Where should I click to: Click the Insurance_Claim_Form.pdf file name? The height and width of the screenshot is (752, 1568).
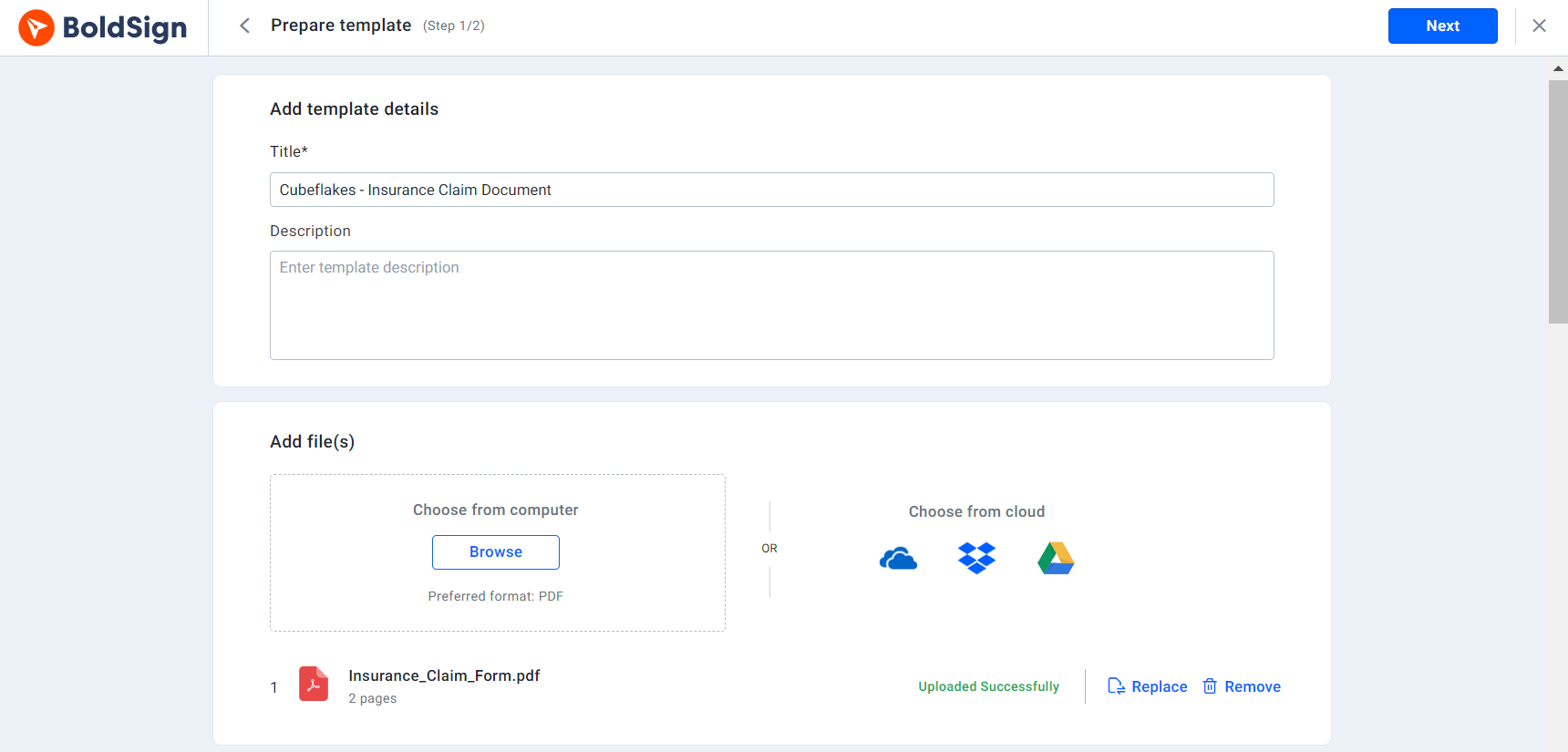pyautogui.click(x=444, y=675)
